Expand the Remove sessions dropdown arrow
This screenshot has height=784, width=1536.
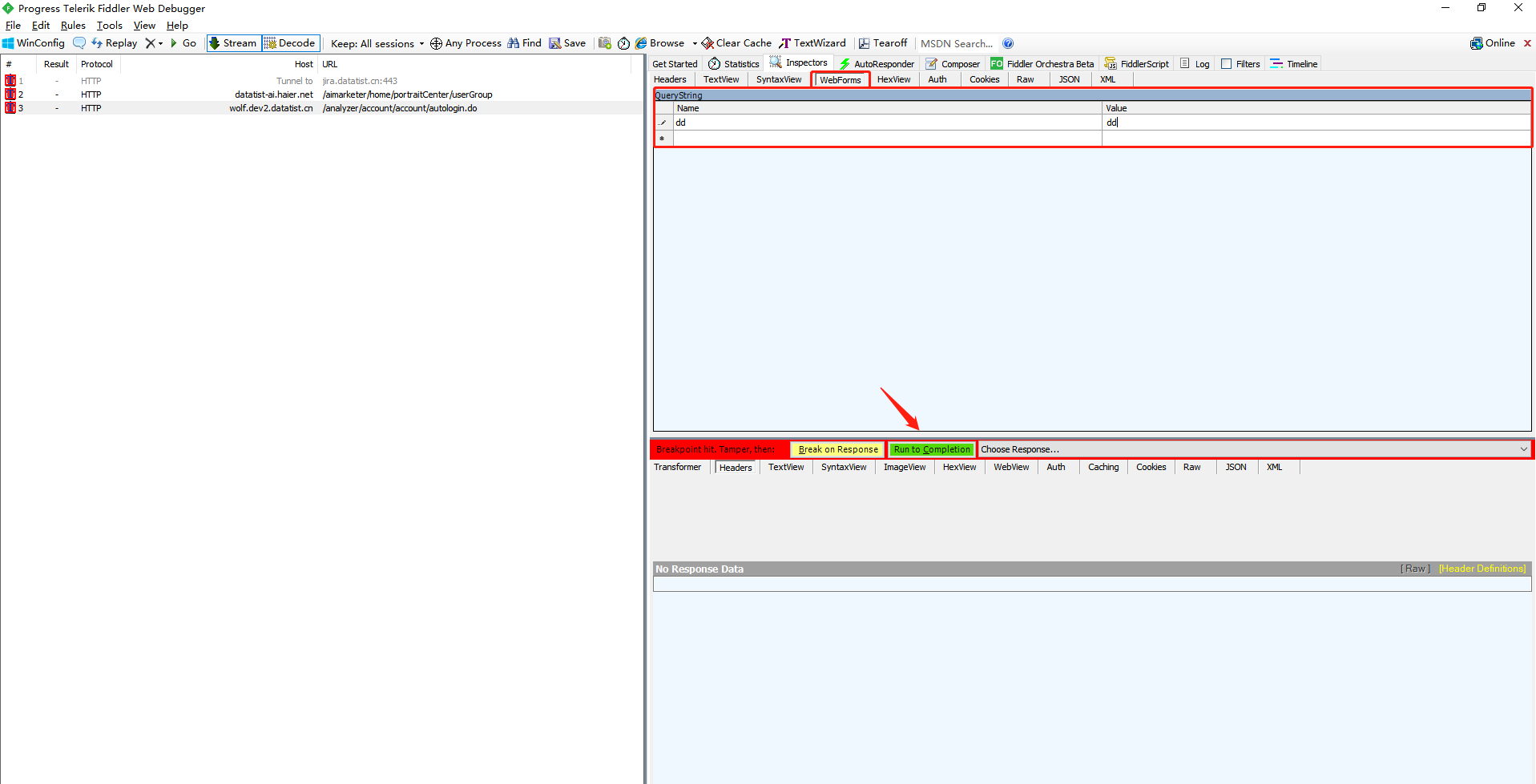pos(160,43)
